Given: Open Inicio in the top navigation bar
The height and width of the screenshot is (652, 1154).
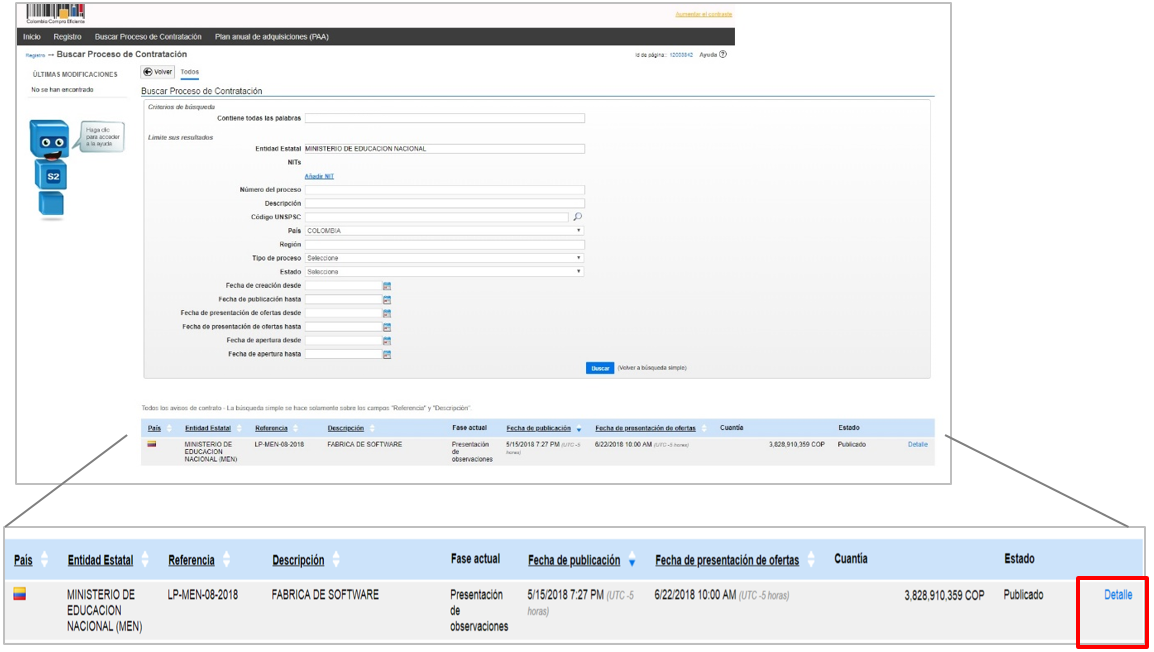Looking at the screenshot, I should pyautogui.click(x=32, y=37).
